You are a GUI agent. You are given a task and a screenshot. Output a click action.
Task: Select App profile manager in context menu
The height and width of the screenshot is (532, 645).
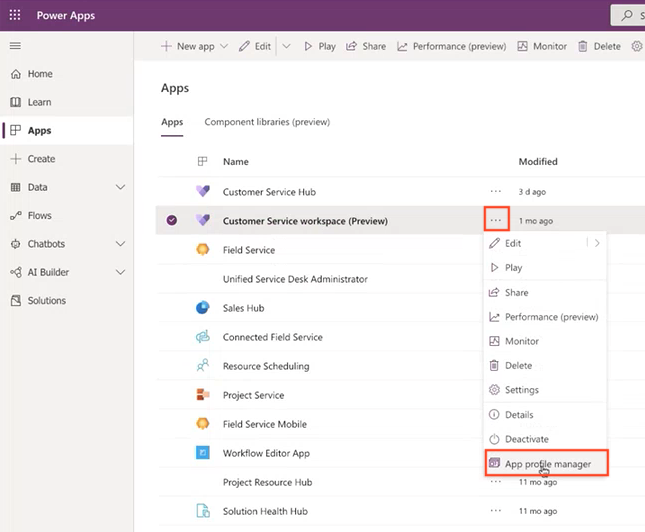[x=547, y=463]
